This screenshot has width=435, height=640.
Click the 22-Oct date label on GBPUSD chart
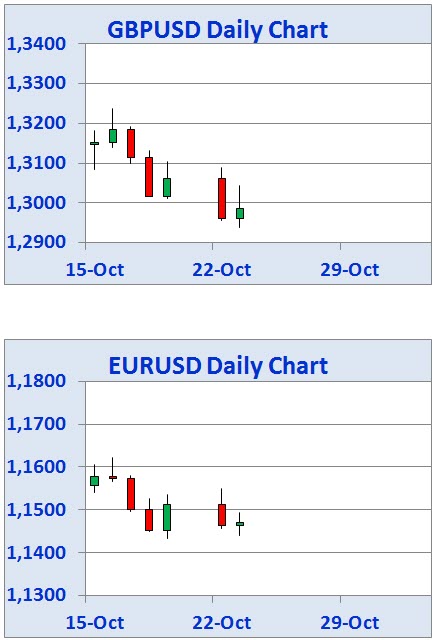click(x=222, y=270)
